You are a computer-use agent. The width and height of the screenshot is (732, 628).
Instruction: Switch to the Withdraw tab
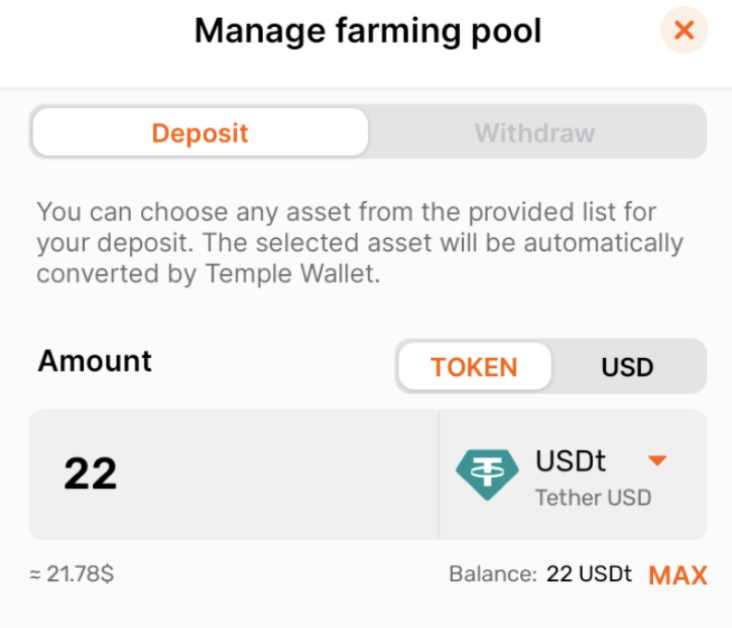[x=535, y=133]
